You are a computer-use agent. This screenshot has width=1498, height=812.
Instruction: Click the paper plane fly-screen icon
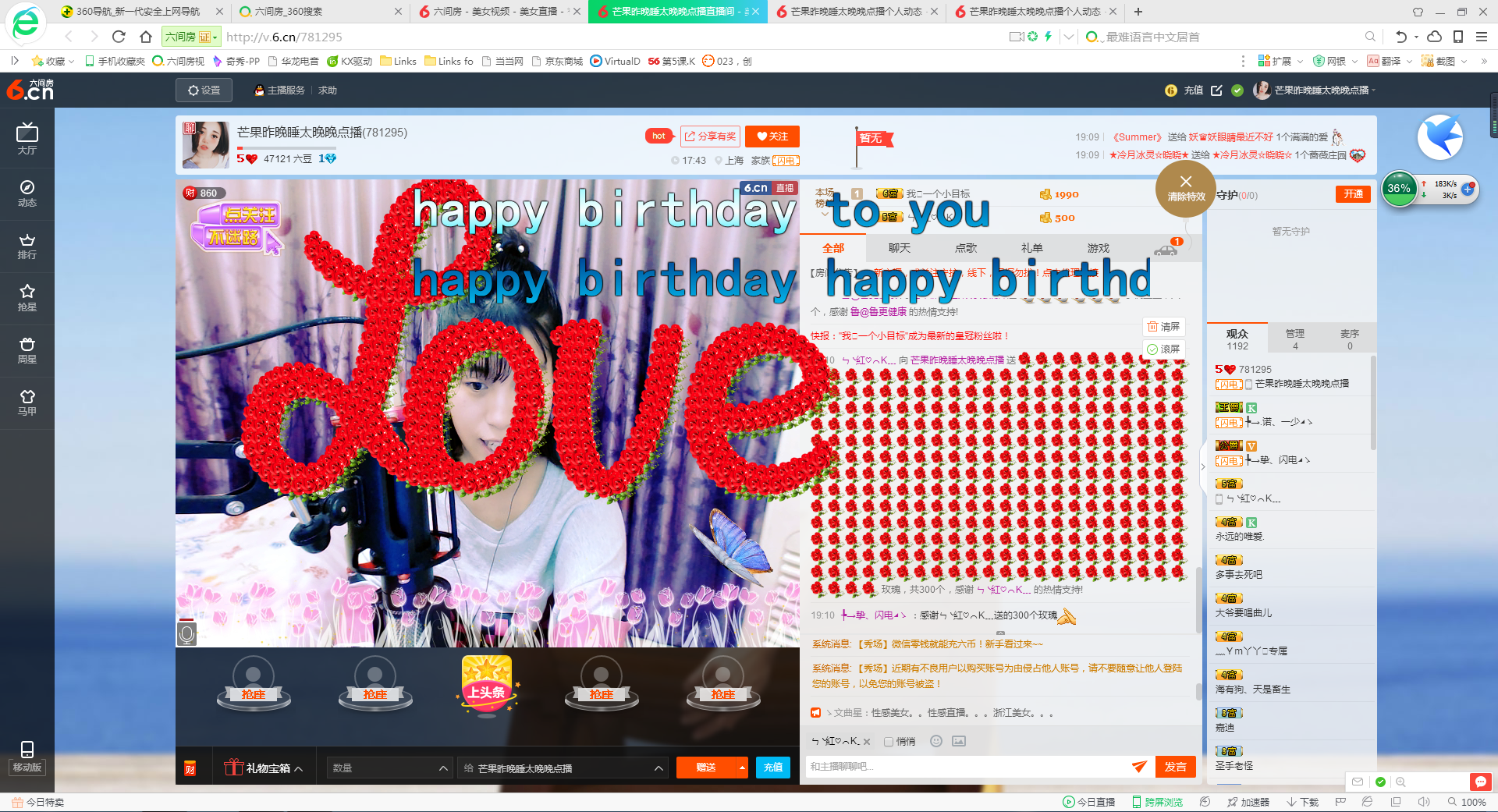point(1139,767)
